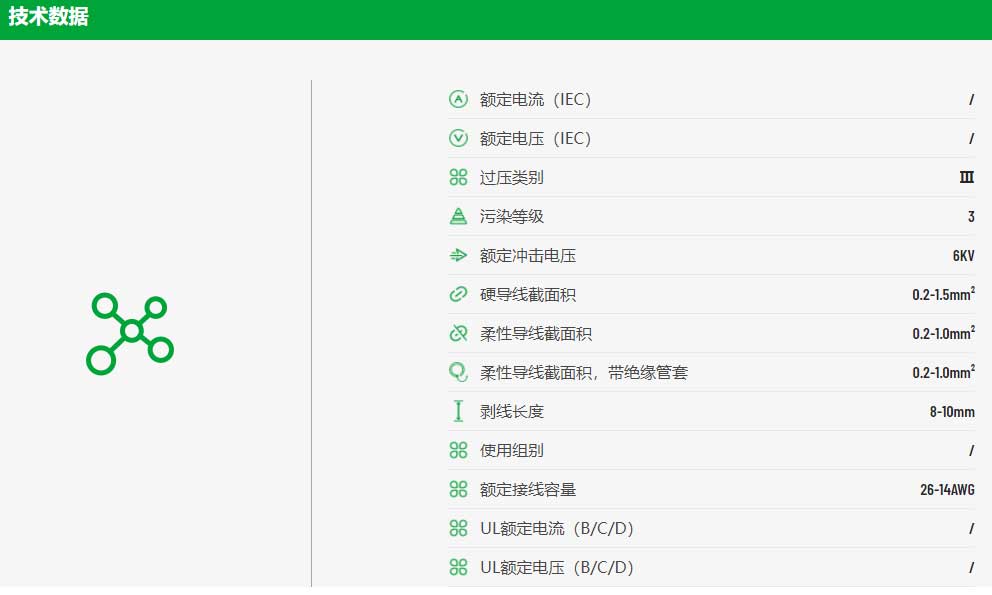Click the link icon beside 硬导线截面积
992x595 pixels.
click(458, 294)
